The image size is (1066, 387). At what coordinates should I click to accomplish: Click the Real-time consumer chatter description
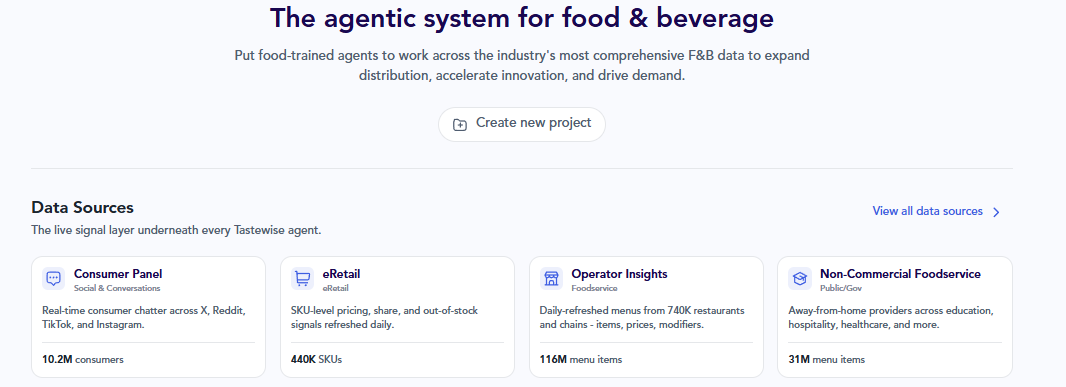[x=144, y=318]
